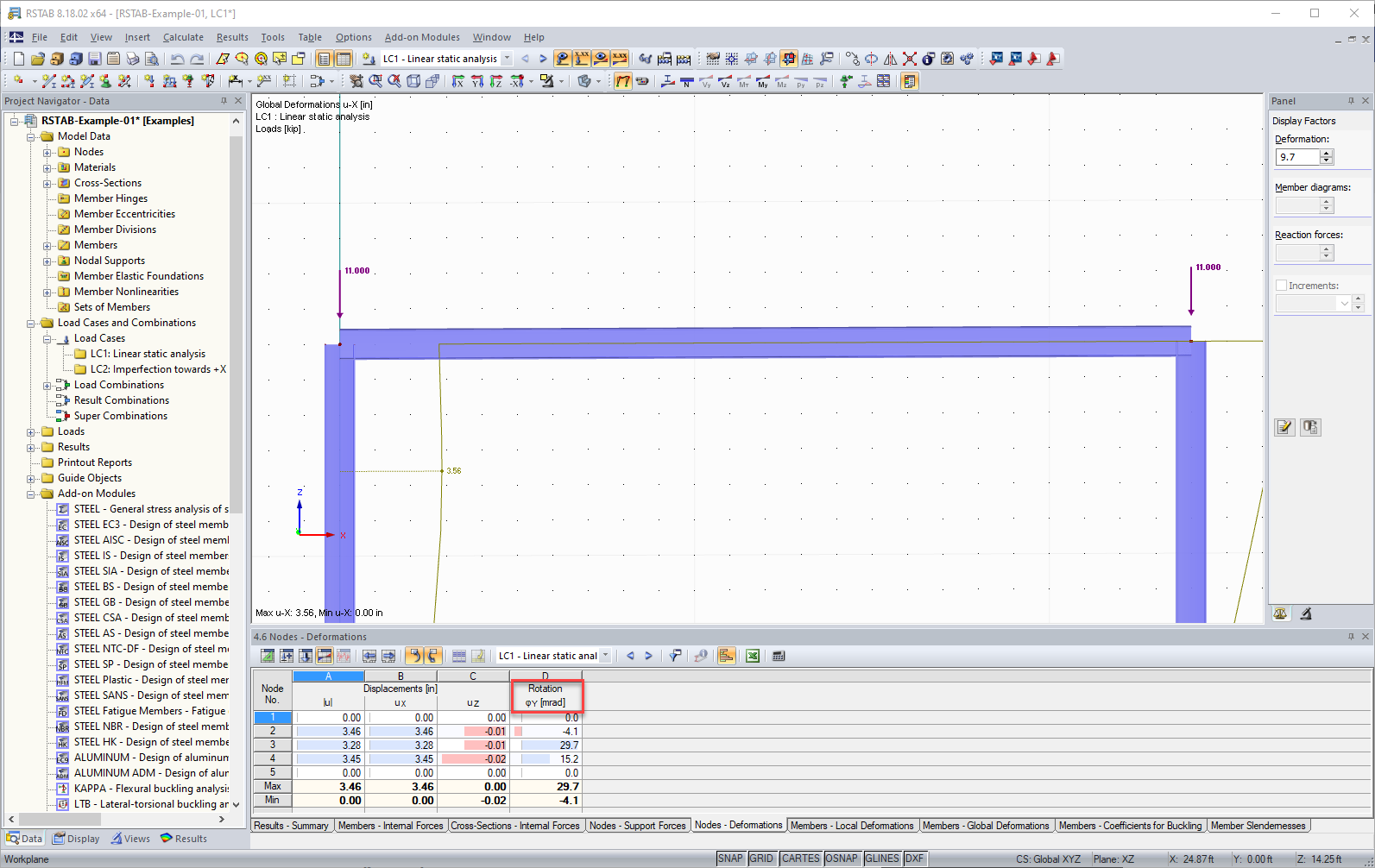The width and height of the screenshot is (1375, 868).
Task: Collapse the Load Cases and Combinations node
Action: [x=31, y=323]
